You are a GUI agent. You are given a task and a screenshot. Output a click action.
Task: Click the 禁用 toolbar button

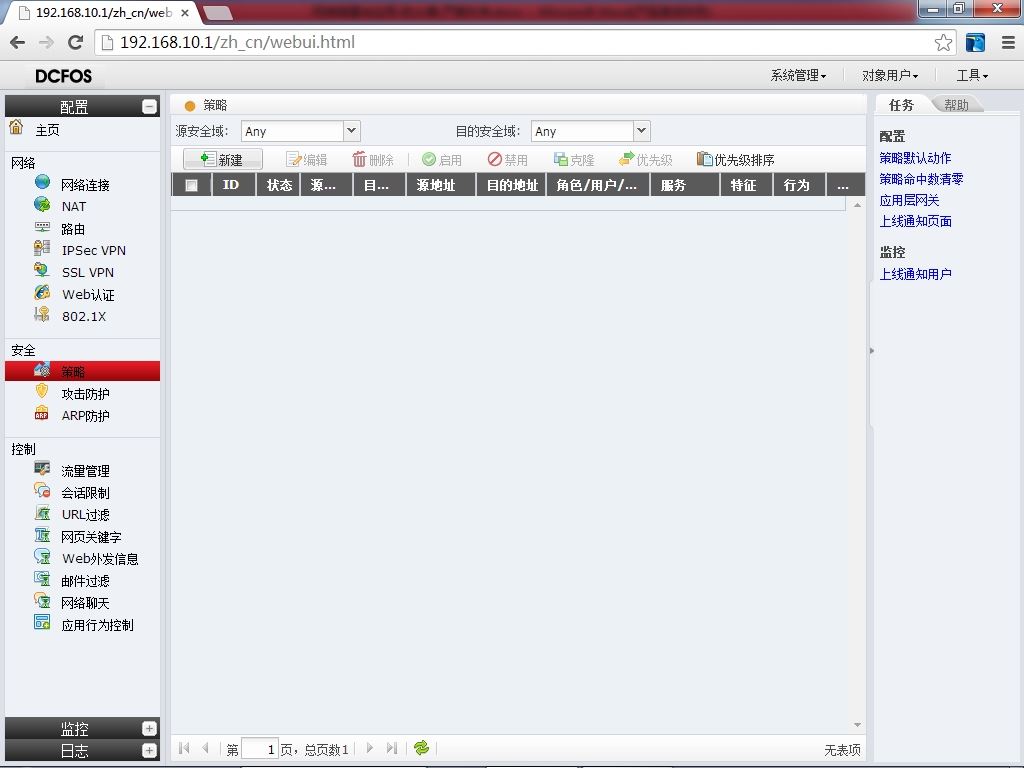pyautogui.click(x=508, y=159)
